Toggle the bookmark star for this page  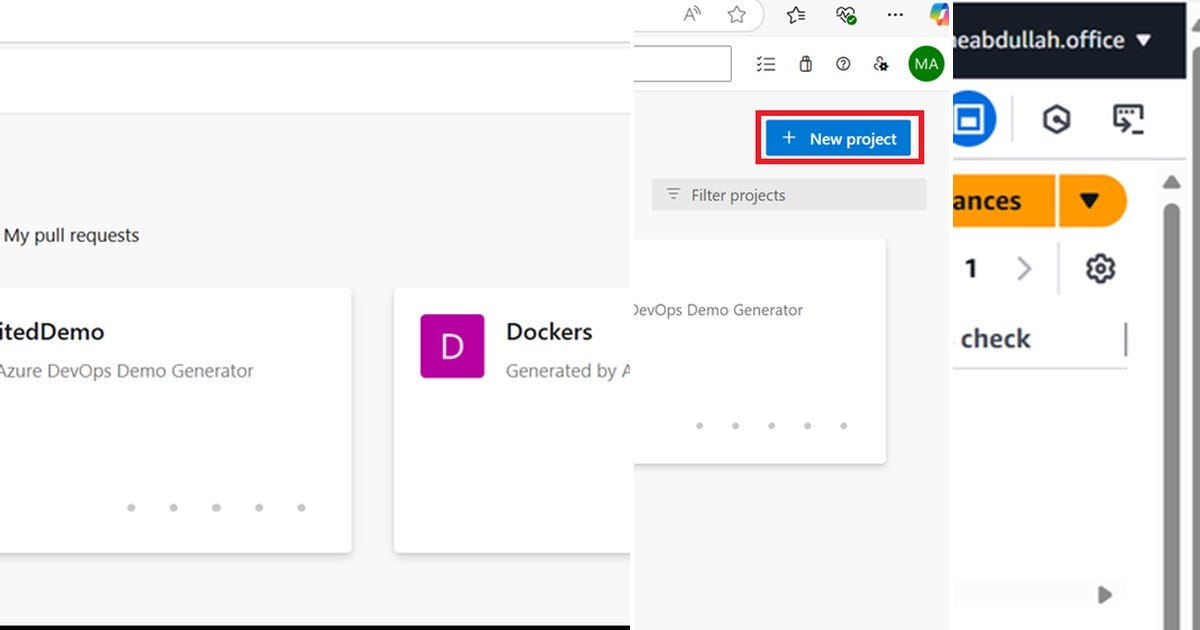(737, 15)
